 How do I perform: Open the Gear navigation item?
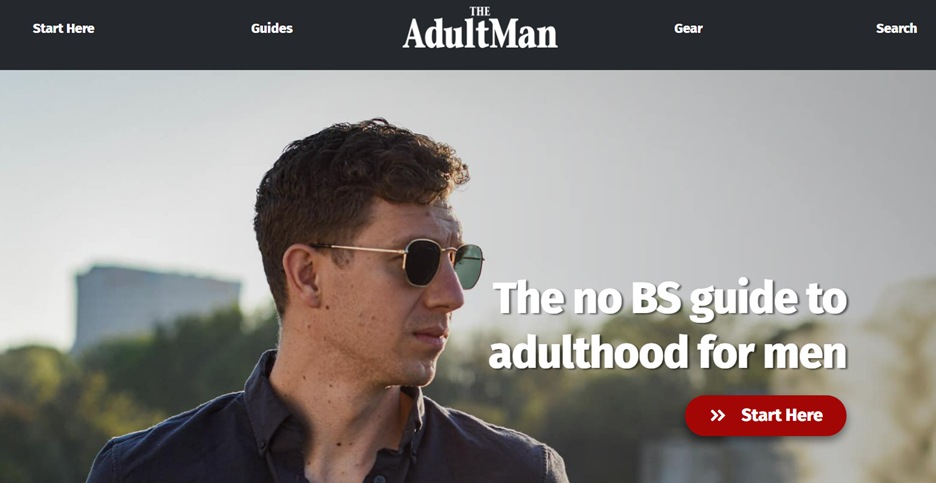point(688,28)
